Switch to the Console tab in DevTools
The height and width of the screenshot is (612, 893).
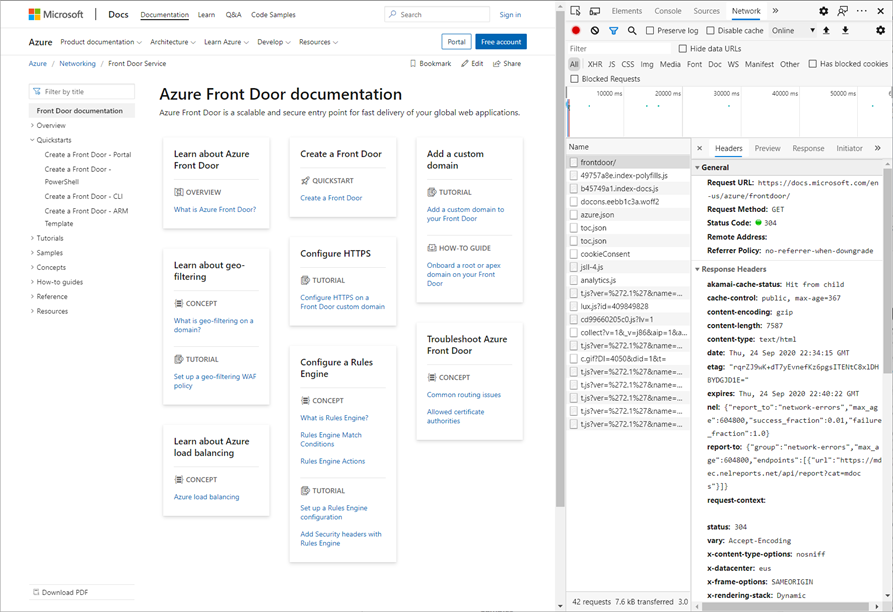668,11
